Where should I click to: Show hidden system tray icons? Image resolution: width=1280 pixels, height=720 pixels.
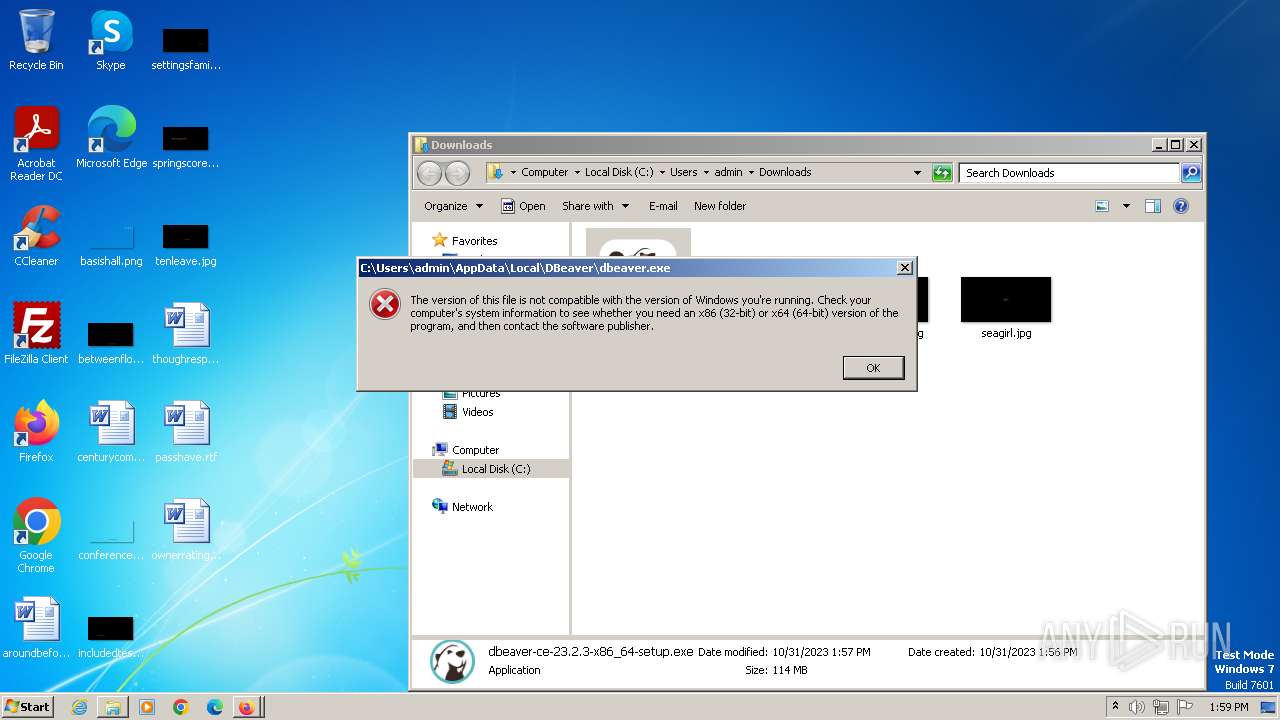click(1115, 706)
